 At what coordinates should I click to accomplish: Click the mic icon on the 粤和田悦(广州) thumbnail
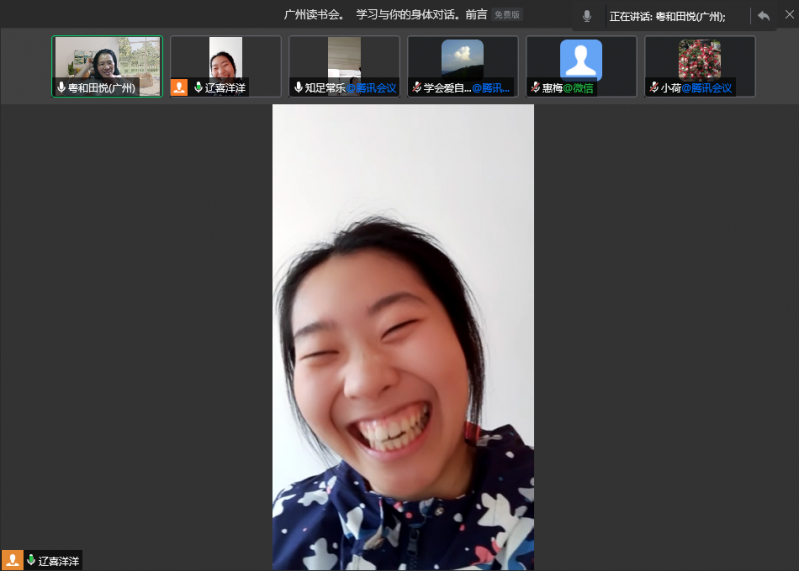pos(61,88)
